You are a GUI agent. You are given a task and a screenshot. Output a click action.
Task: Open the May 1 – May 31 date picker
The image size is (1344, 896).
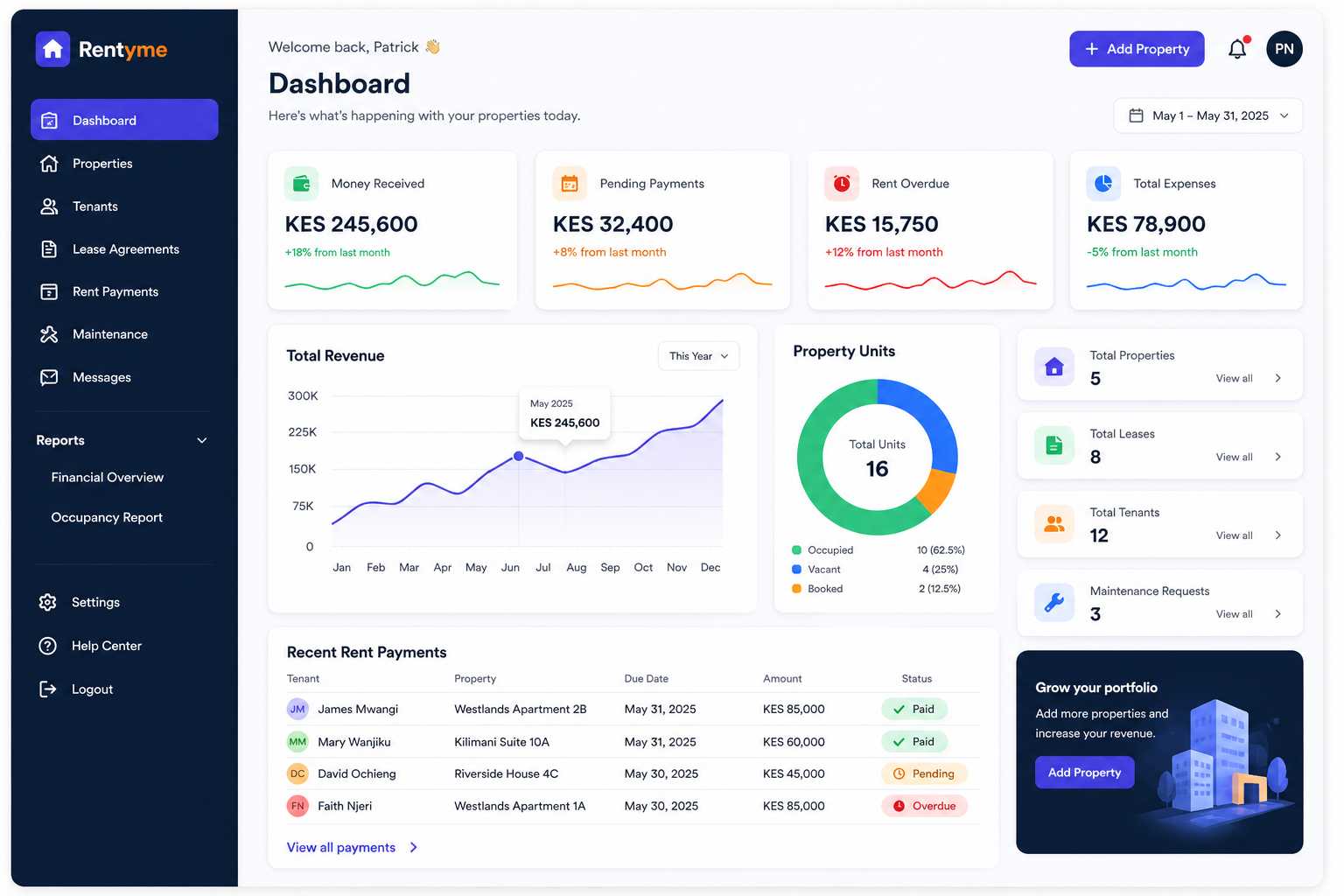coord(1207,115)
